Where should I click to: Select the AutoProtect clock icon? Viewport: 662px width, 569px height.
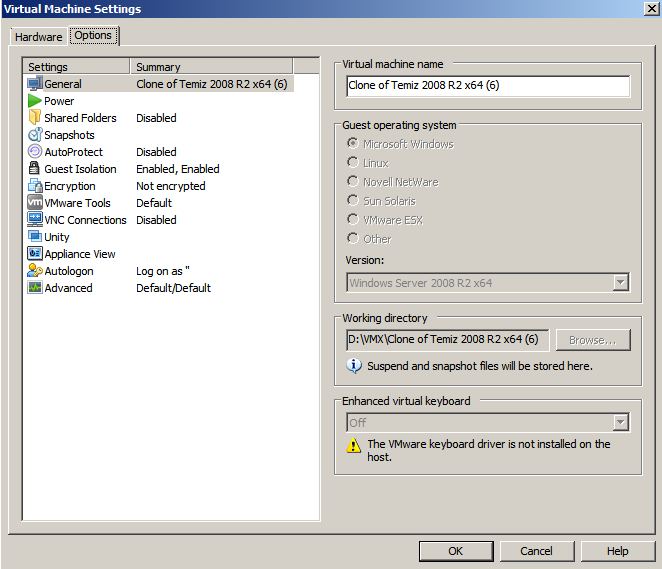[35, 152]
